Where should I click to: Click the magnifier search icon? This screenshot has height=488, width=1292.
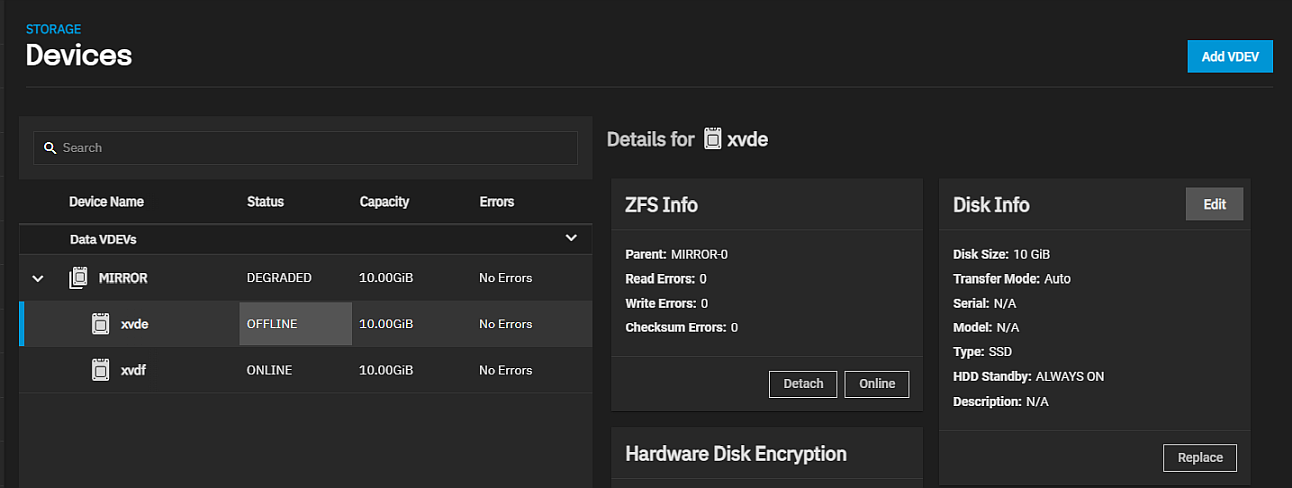[x=49, y=148]
